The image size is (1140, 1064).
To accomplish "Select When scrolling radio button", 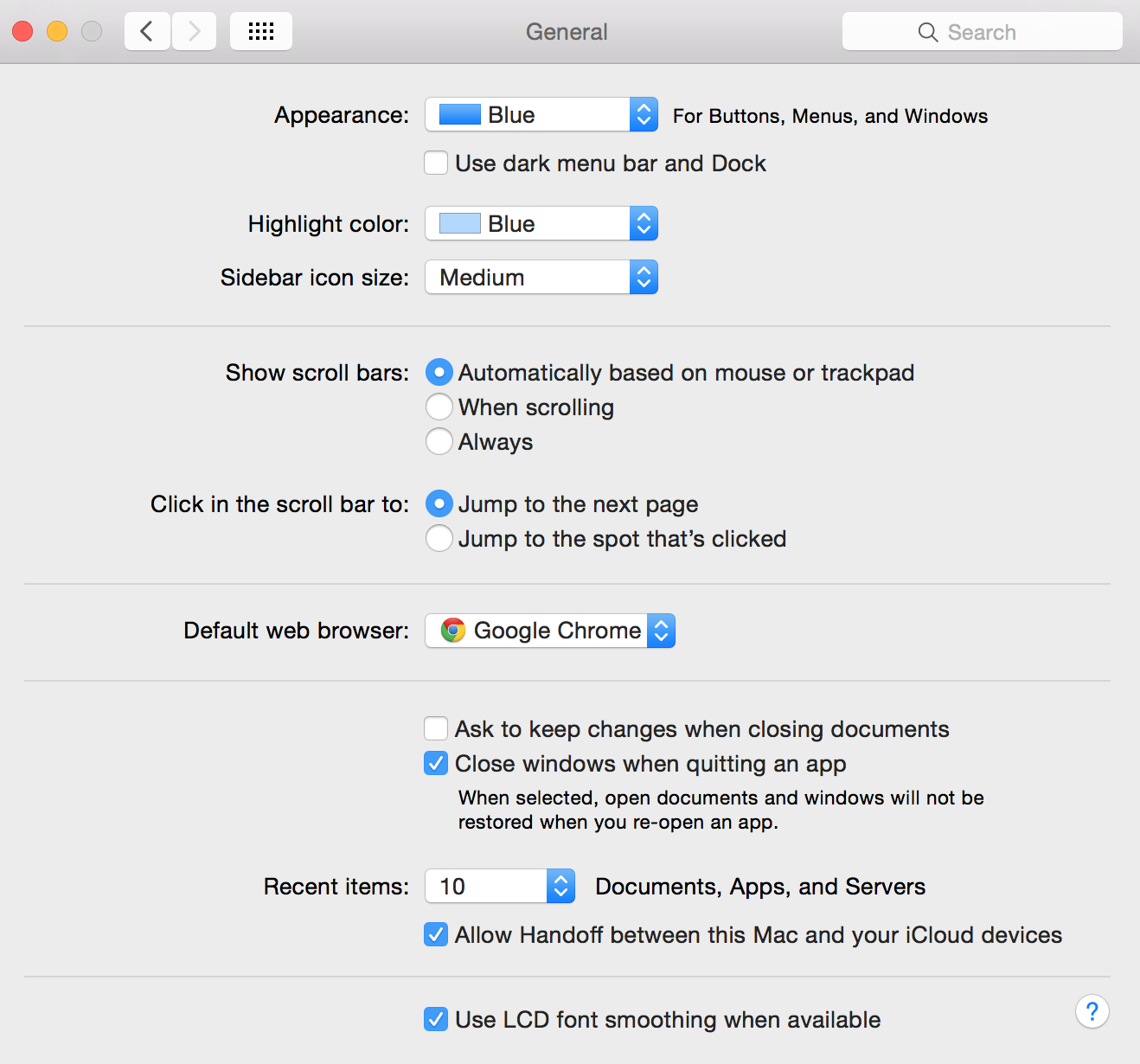I will 439,407.
